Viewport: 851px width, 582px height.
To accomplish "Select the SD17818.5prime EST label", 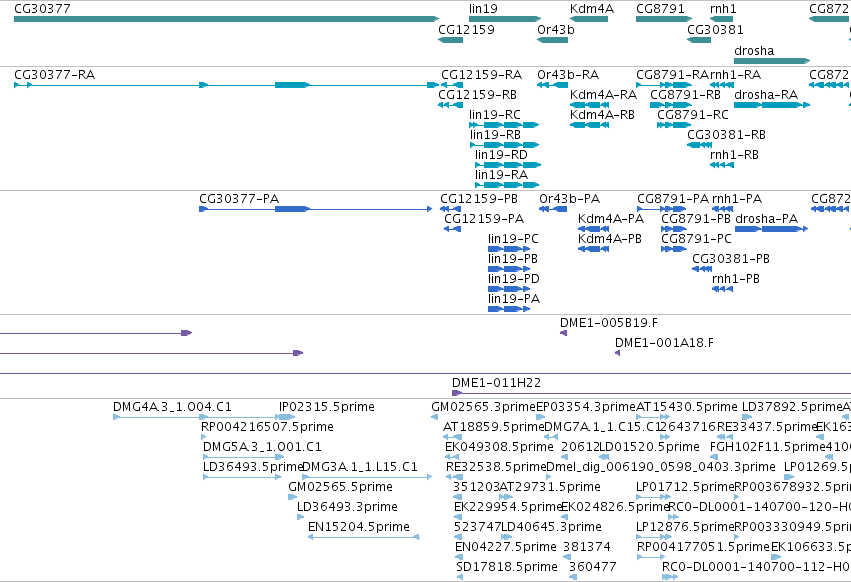I will pos(507,567).
